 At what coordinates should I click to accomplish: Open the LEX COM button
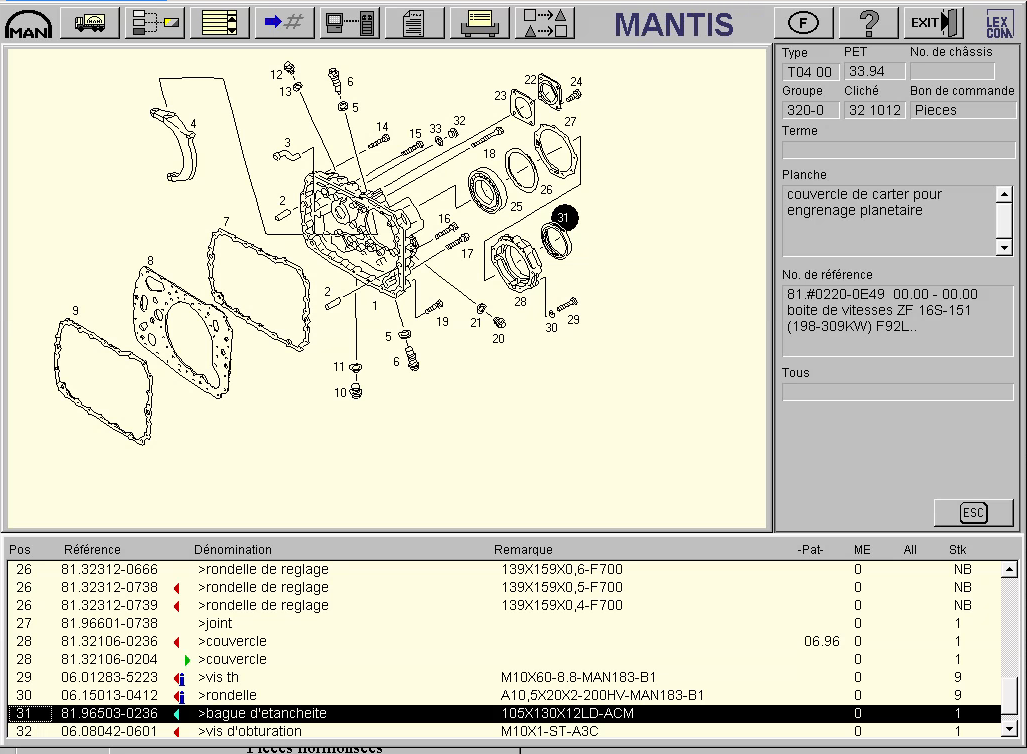[998, 22]
